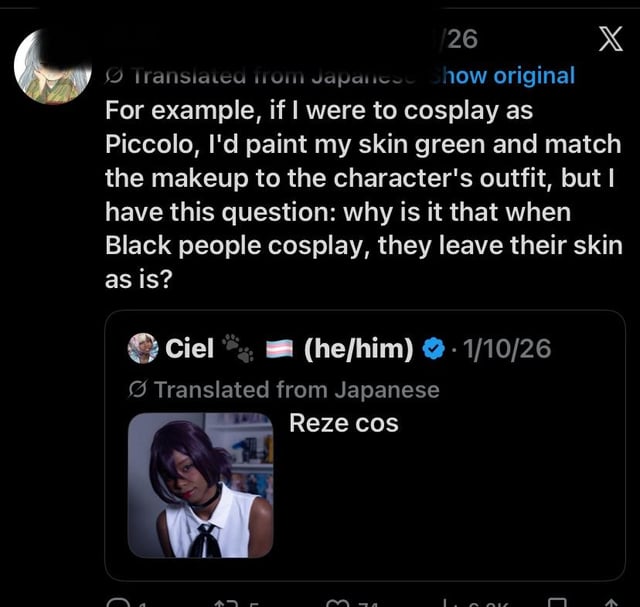Click the Reze cos caption text

click(x=343, y=423)
